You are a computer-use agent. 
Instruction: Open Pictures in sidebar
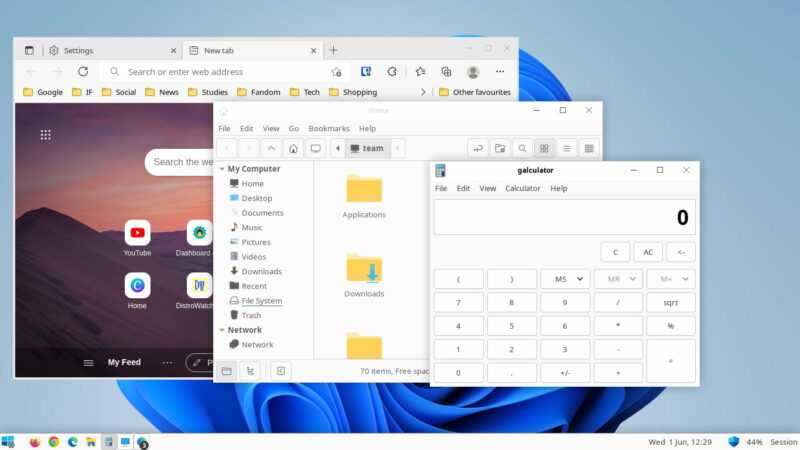click(256, 242)
